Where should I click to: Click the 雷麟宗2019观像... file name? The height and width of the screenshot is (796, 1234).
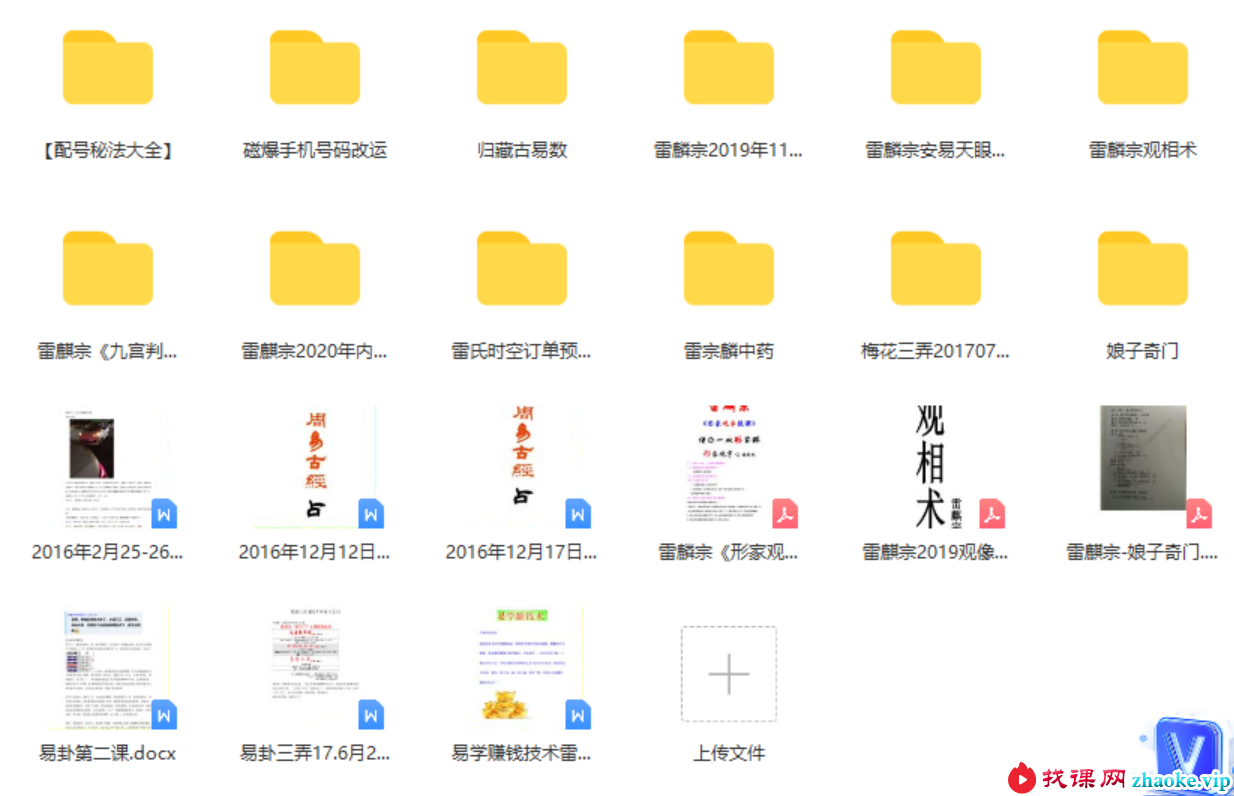936,552
